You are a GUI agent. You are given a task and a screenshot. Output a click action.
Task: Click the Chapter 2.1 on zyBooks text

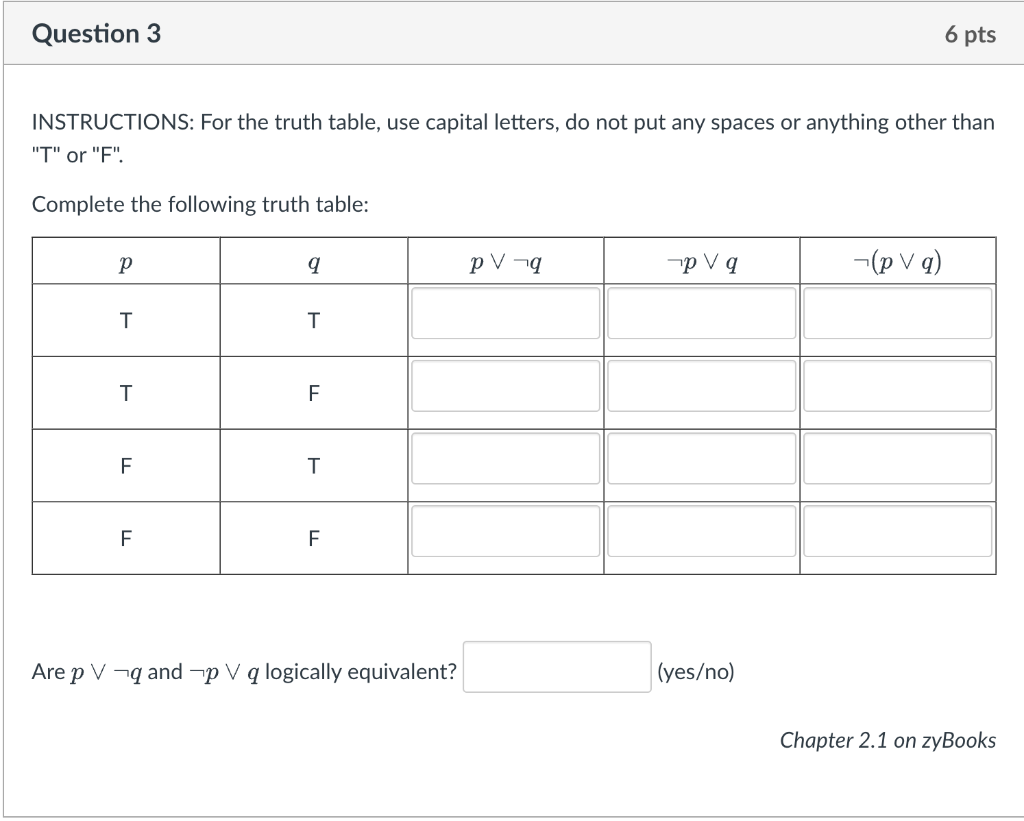point(888,740)
